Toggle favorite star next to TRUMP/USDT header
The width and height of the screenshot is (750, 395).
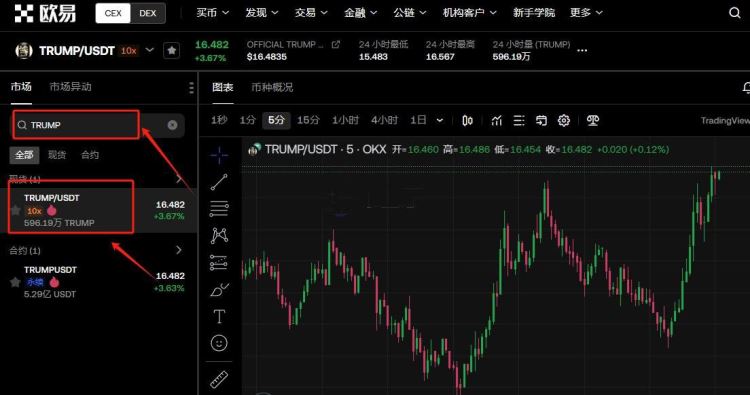tap(171, 50)
